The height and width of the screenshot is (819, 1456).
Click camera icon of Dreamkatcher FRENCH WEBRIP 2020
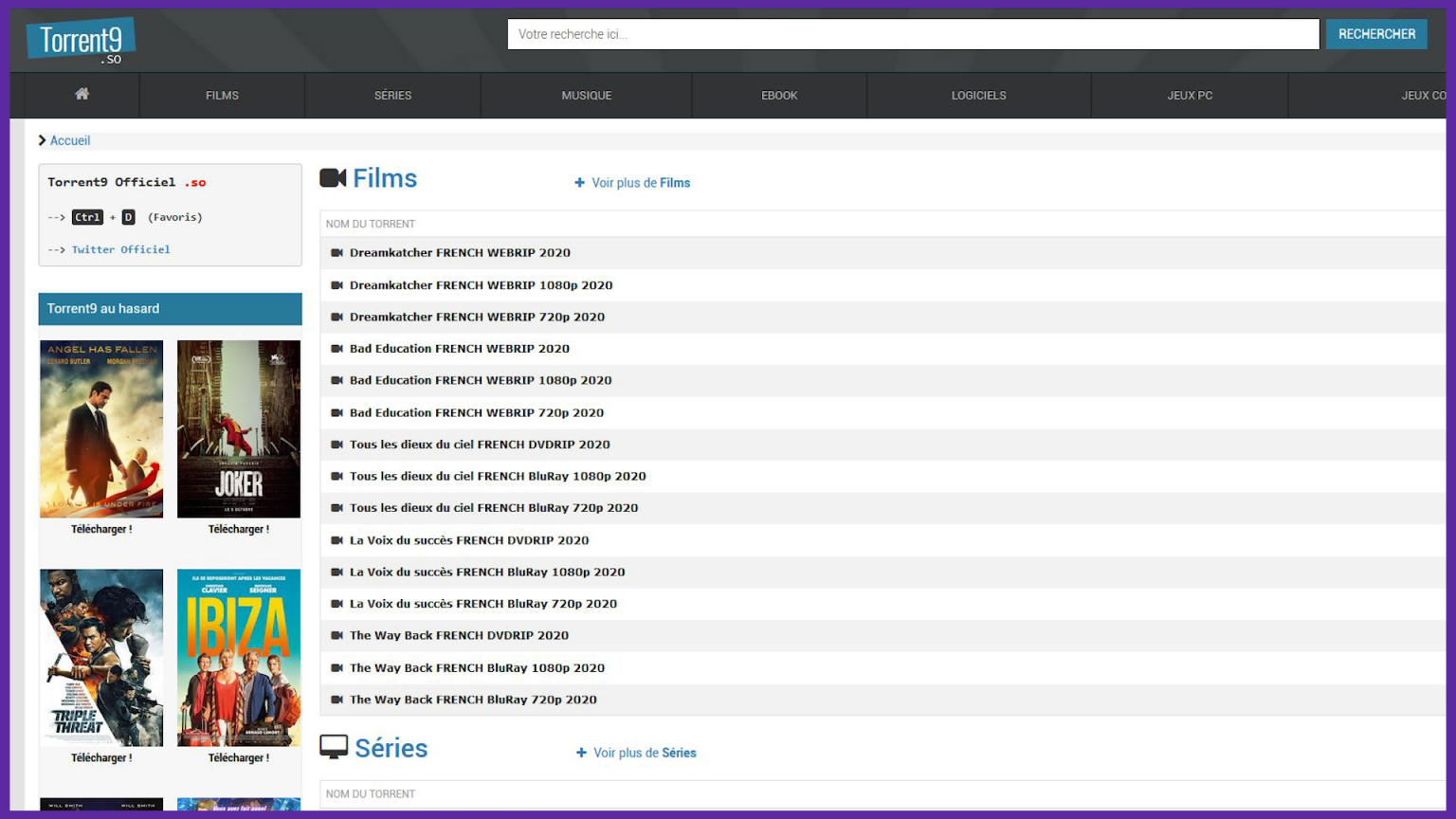click(x=337, y=253)
